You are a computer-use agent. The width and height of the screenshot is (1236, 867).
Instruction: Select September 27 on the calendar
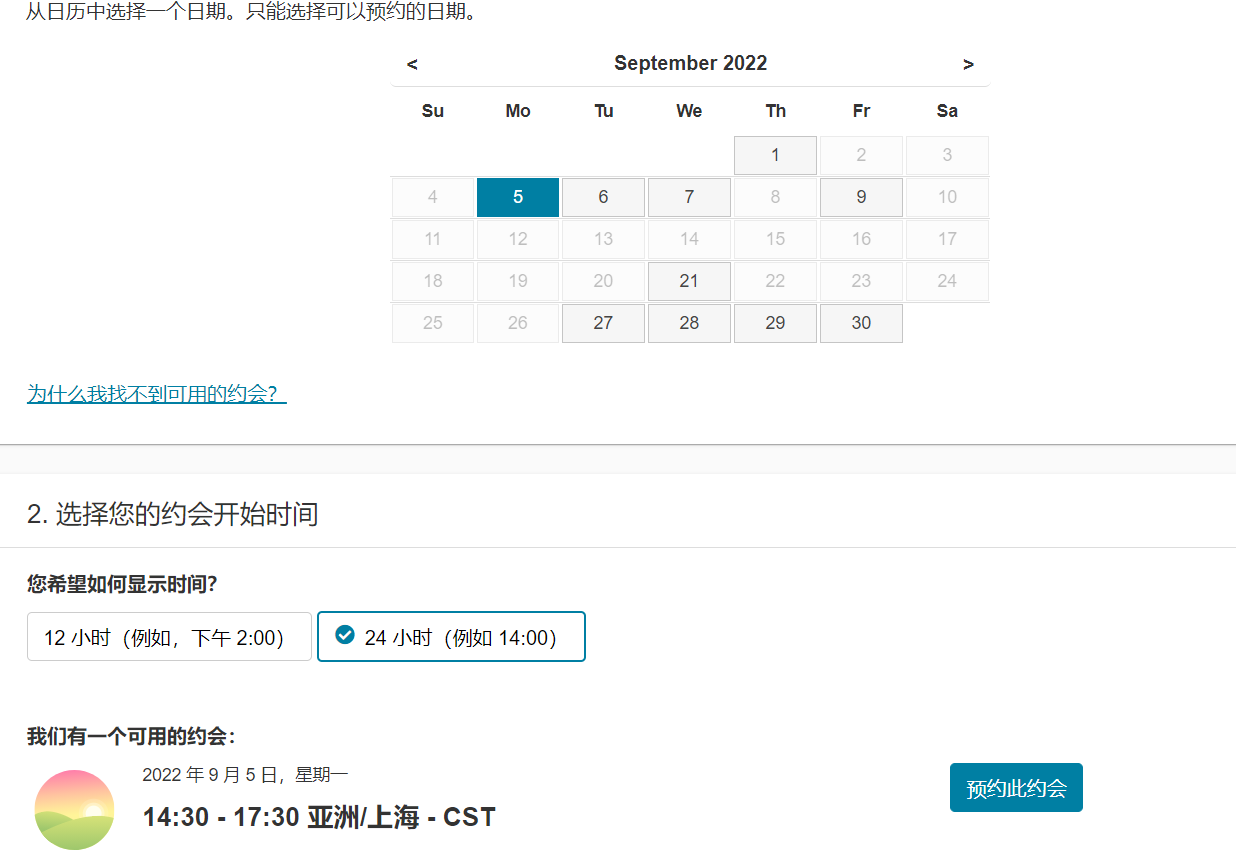point(603,323)
